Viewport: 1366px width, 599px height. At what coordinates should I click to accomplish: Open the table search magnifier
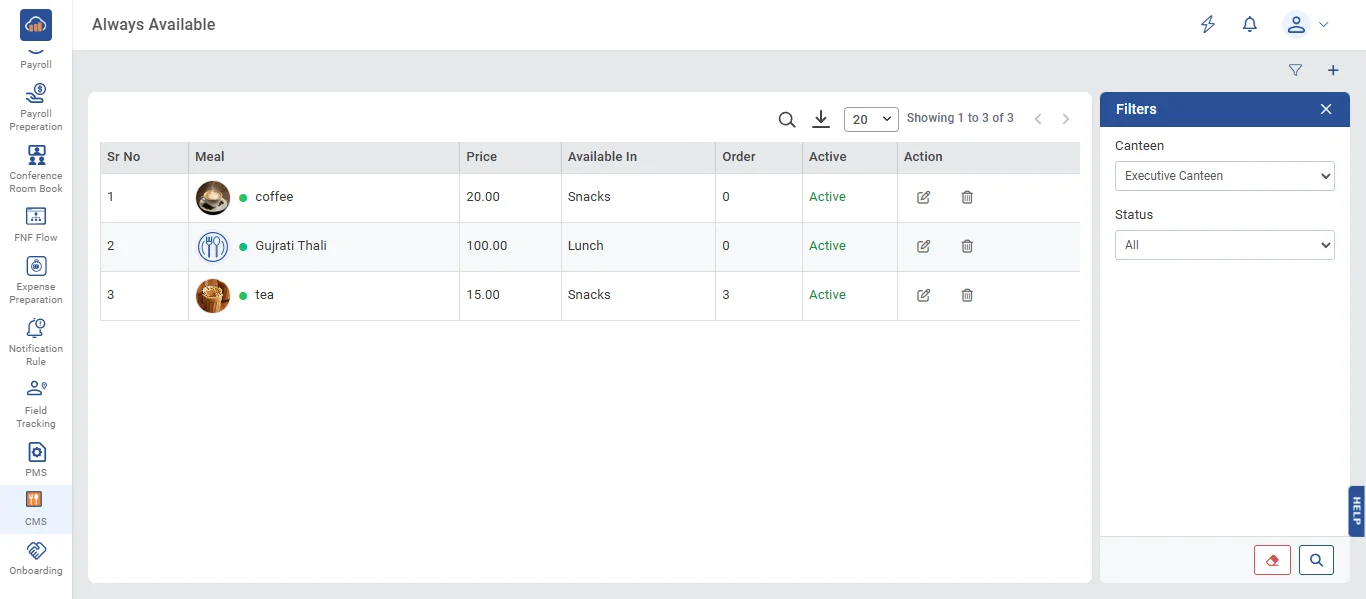[787, 119]
